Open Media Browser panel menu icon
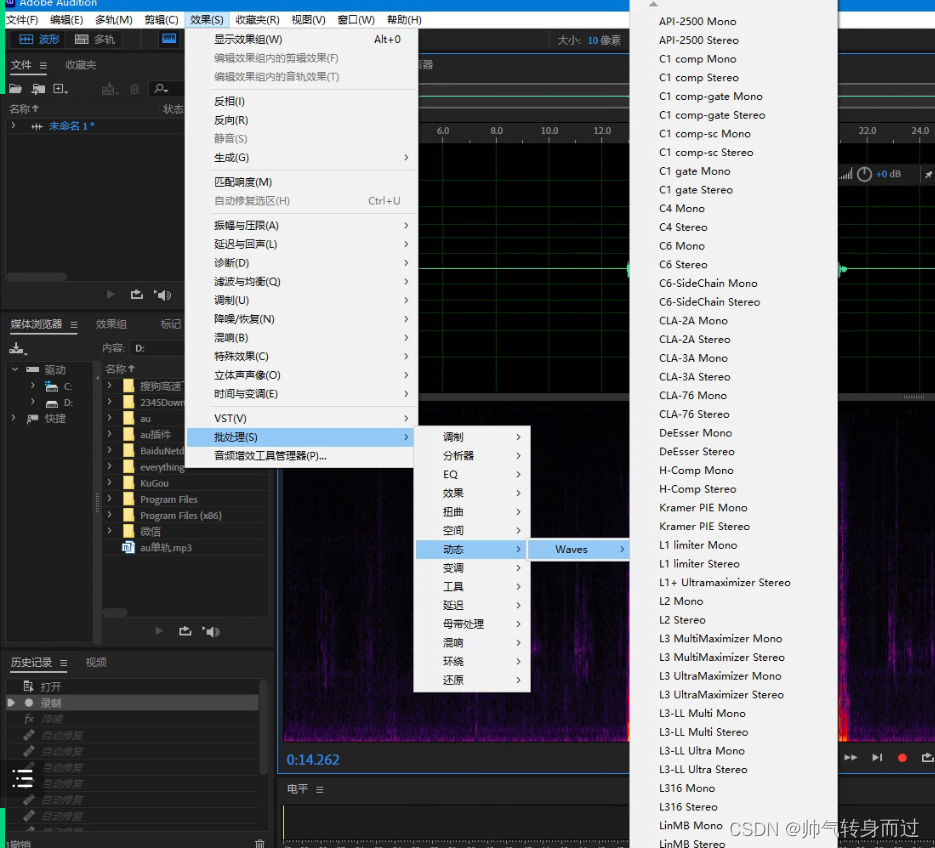Image resolution: width=935 pixels, height=848 pixels. click(74, 324)
